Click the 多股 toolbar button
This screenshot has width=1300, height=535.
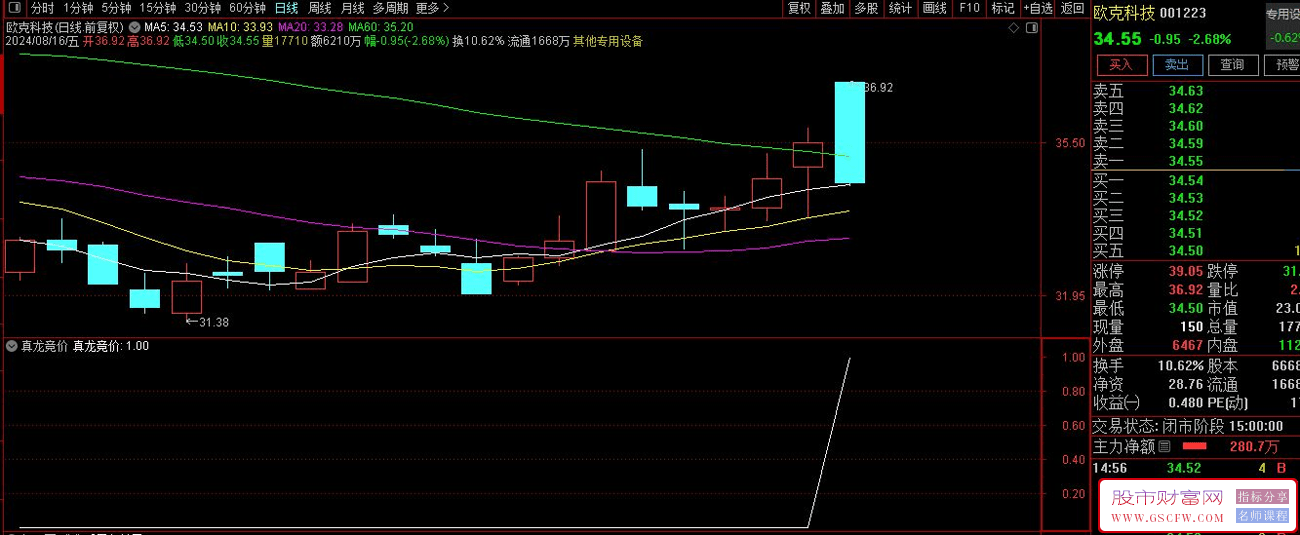(x=866, y=8)
